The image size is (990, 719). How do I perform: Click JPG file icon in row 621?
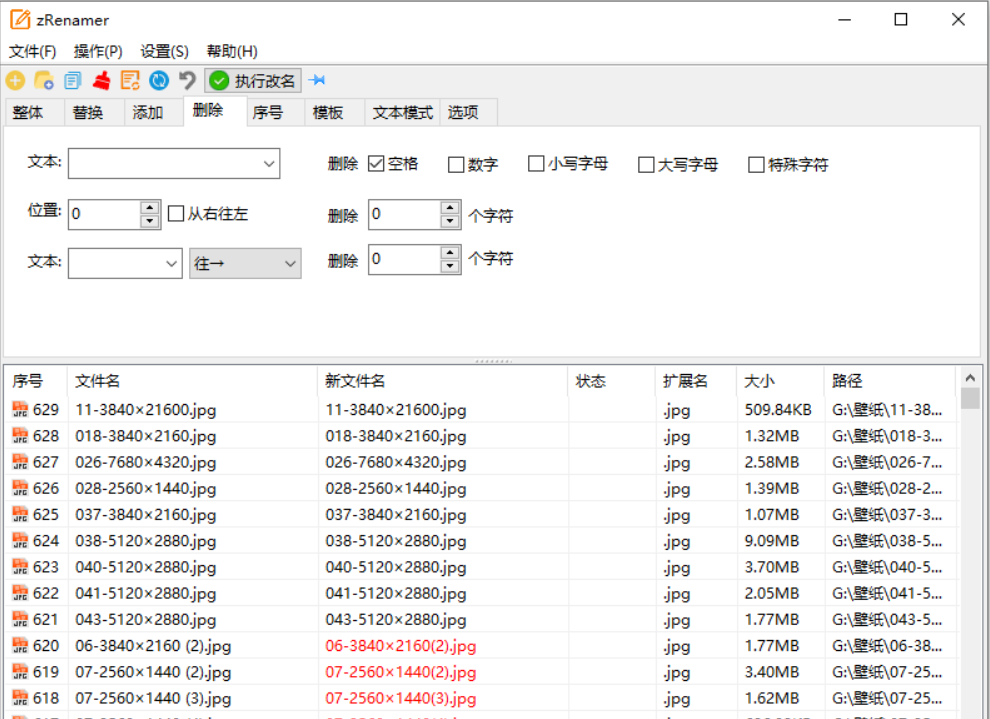click(x=20, y=619)
